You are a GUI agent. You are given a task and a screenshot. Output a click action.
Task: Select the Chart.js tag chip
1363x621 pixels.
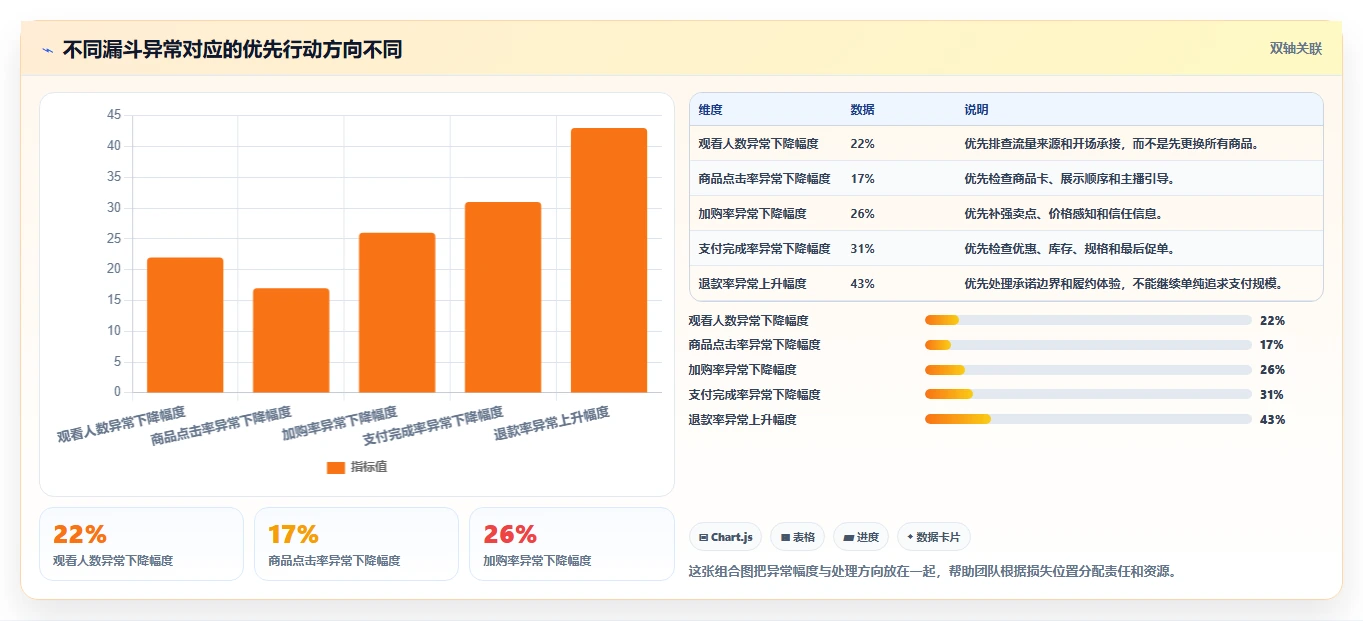point(725,537)
